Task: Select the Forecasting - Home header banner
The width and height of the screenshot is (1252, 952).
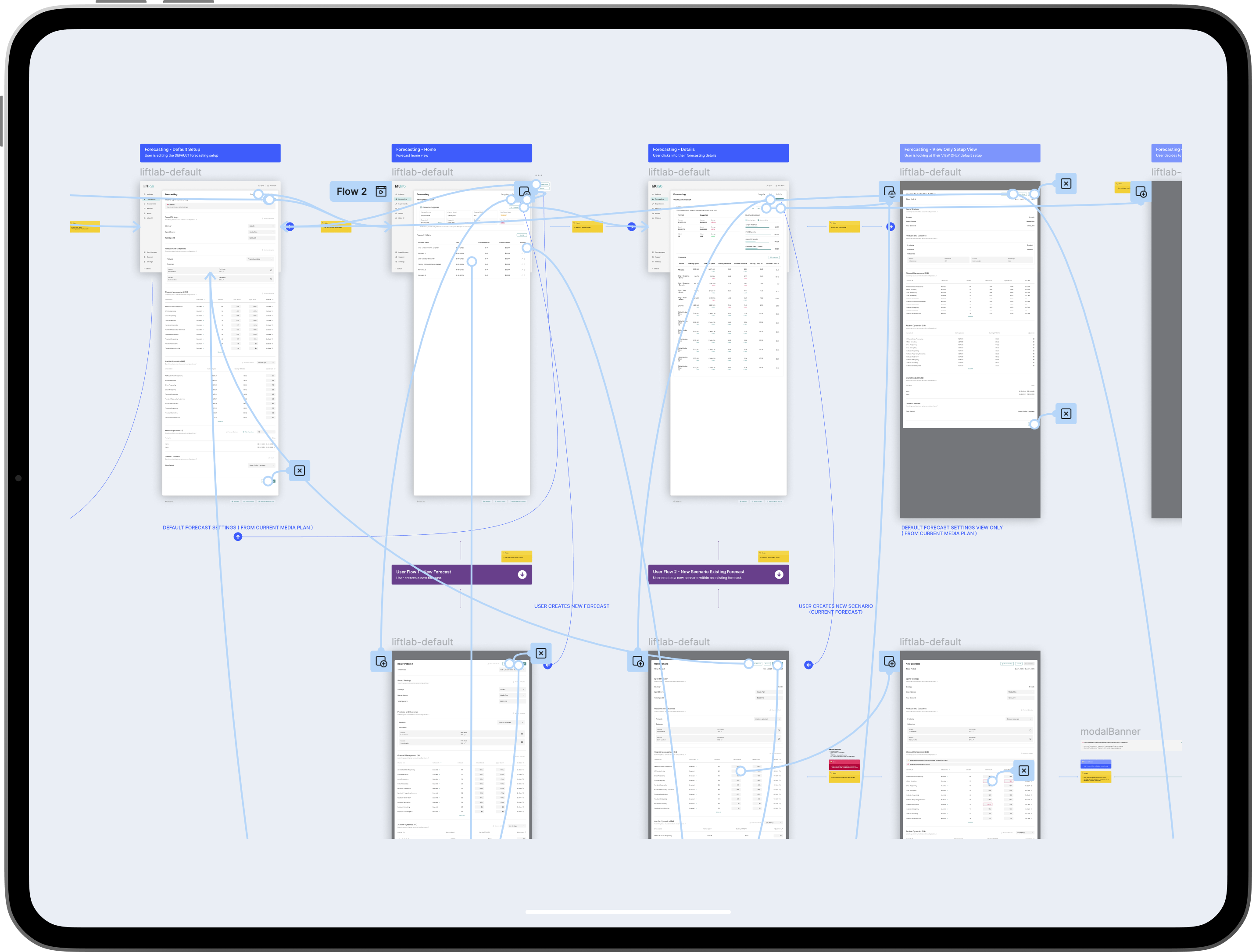Action: click(x=461, y=152)
